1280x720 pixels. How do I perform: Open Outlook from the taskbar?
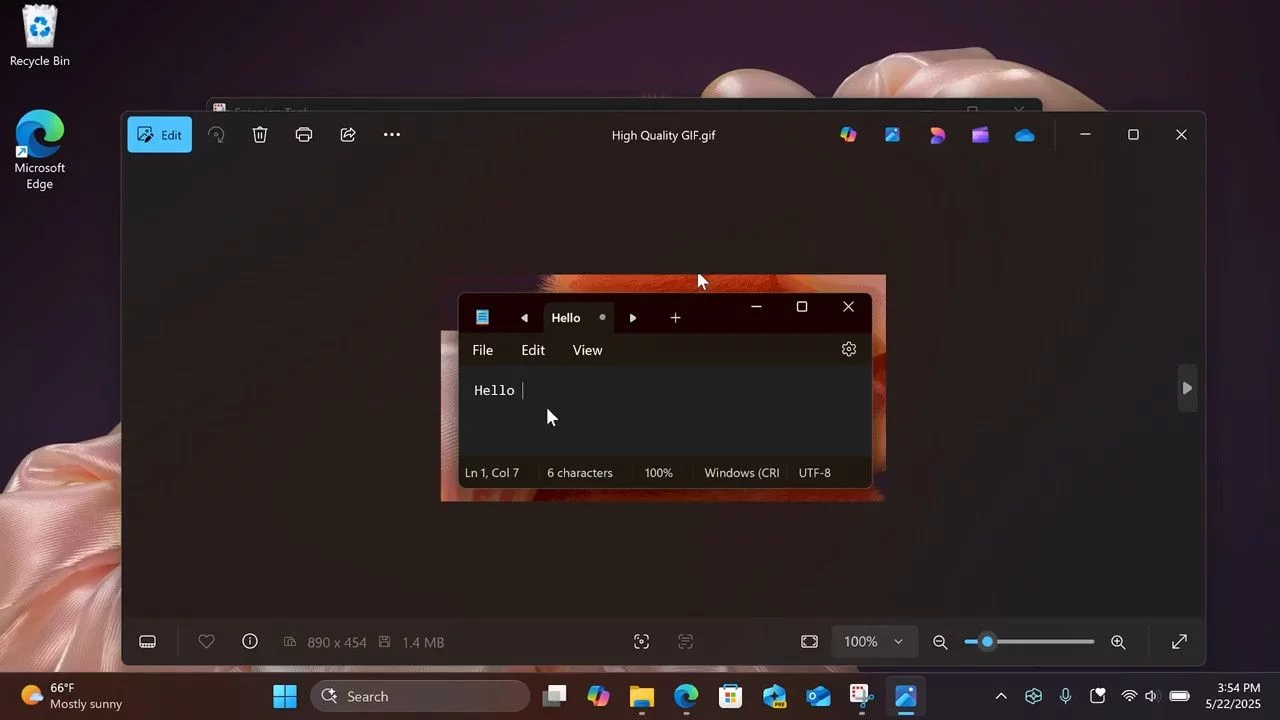pos(818,696)
